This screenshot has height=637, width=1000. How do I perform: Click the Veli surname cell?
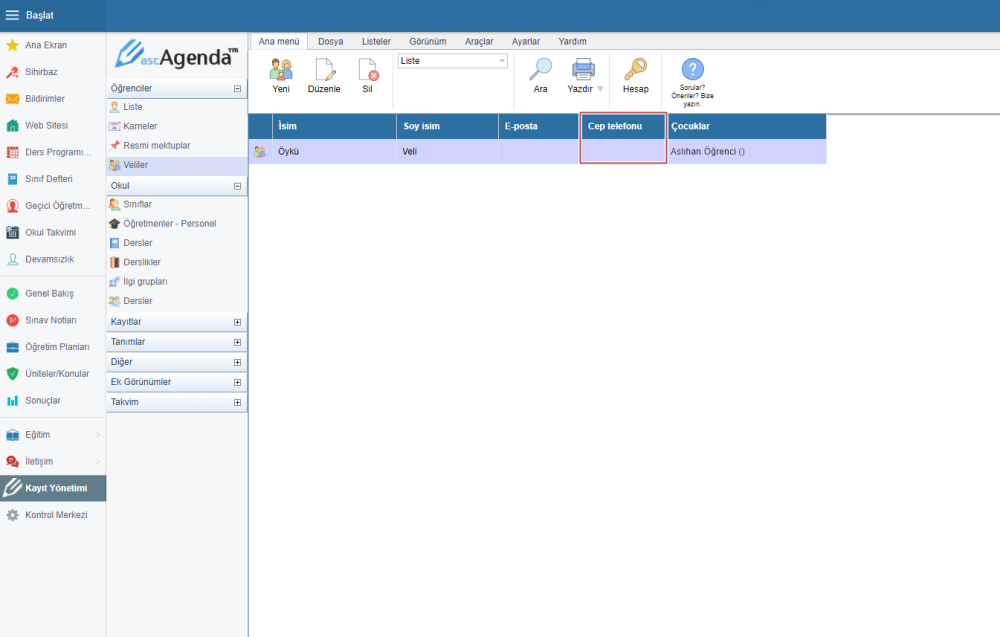point(447,152)
